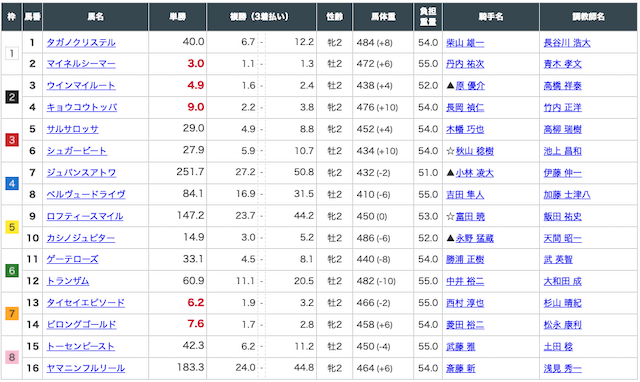Click win odds value 183.3
This screenshot has height=382, width=640.
click(190, 367)
